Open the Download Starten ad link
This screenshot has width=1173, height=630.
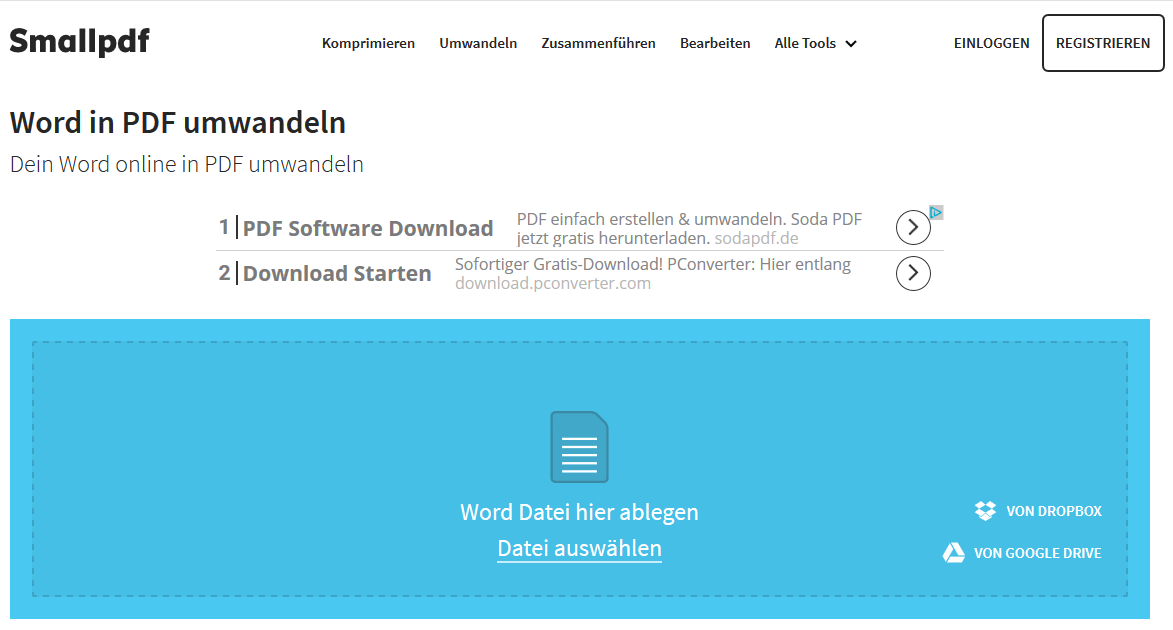click(337, 273)
